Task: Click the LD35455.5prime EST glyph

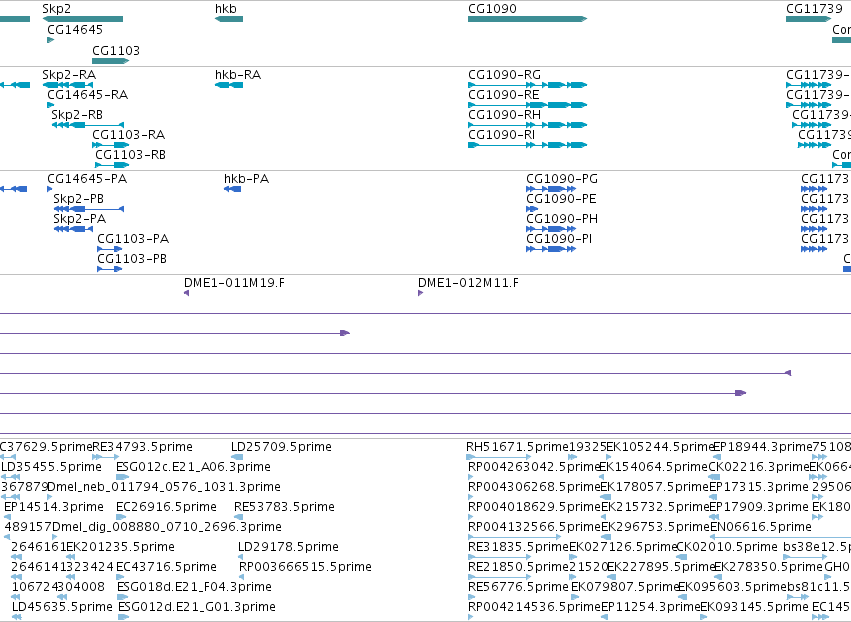Action: (x=11, y=477)
